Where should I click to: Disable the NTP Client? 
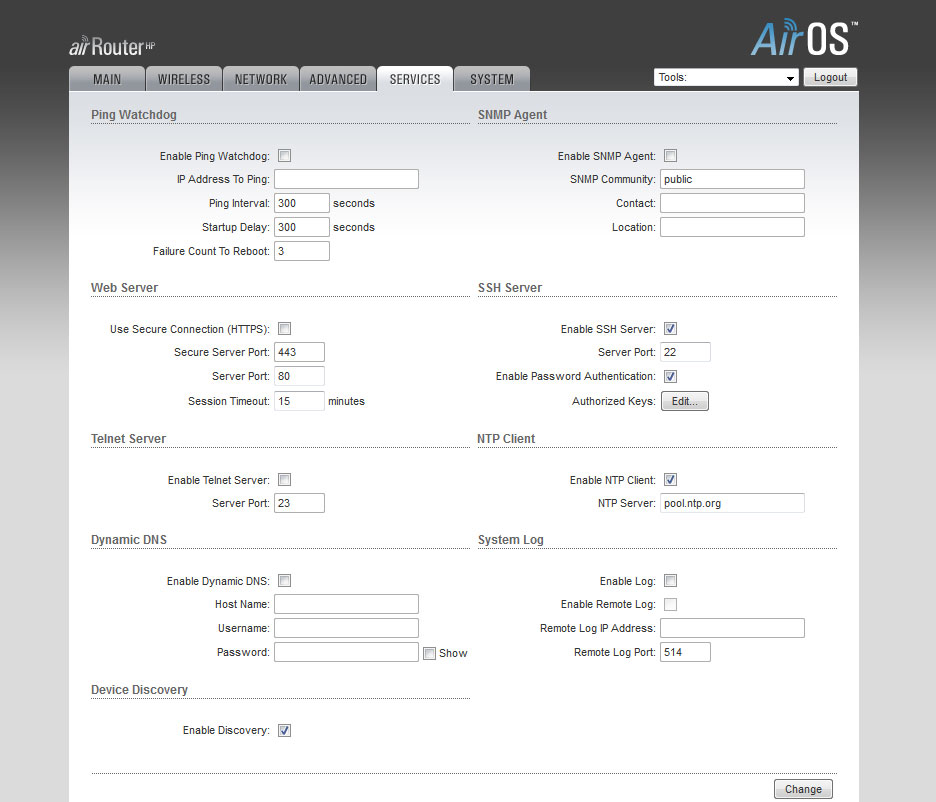point(670,479)
